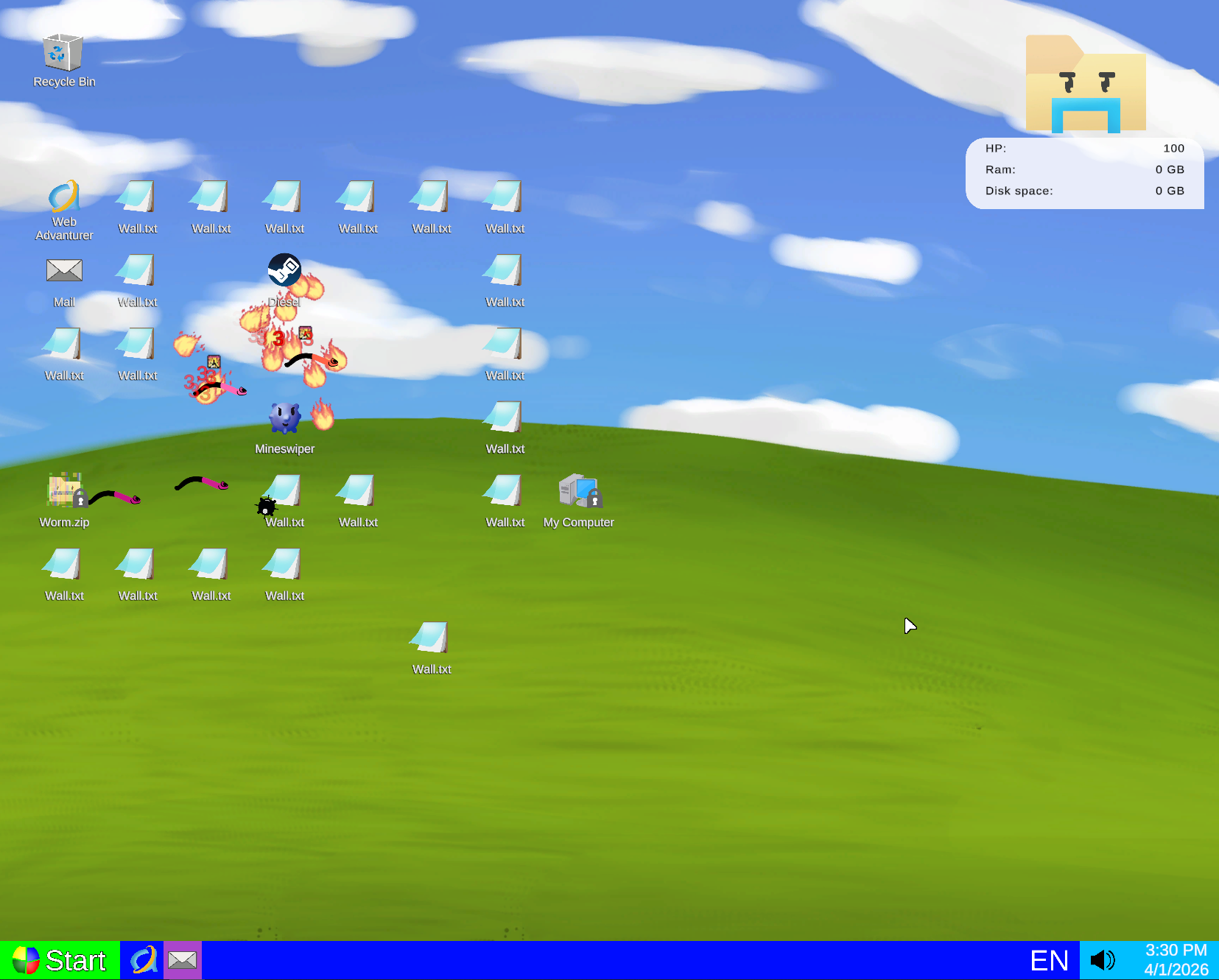This screenshot has width=1219, height=980.
Task: Click the HP value 100
Action: click(x=1173, y=149)
